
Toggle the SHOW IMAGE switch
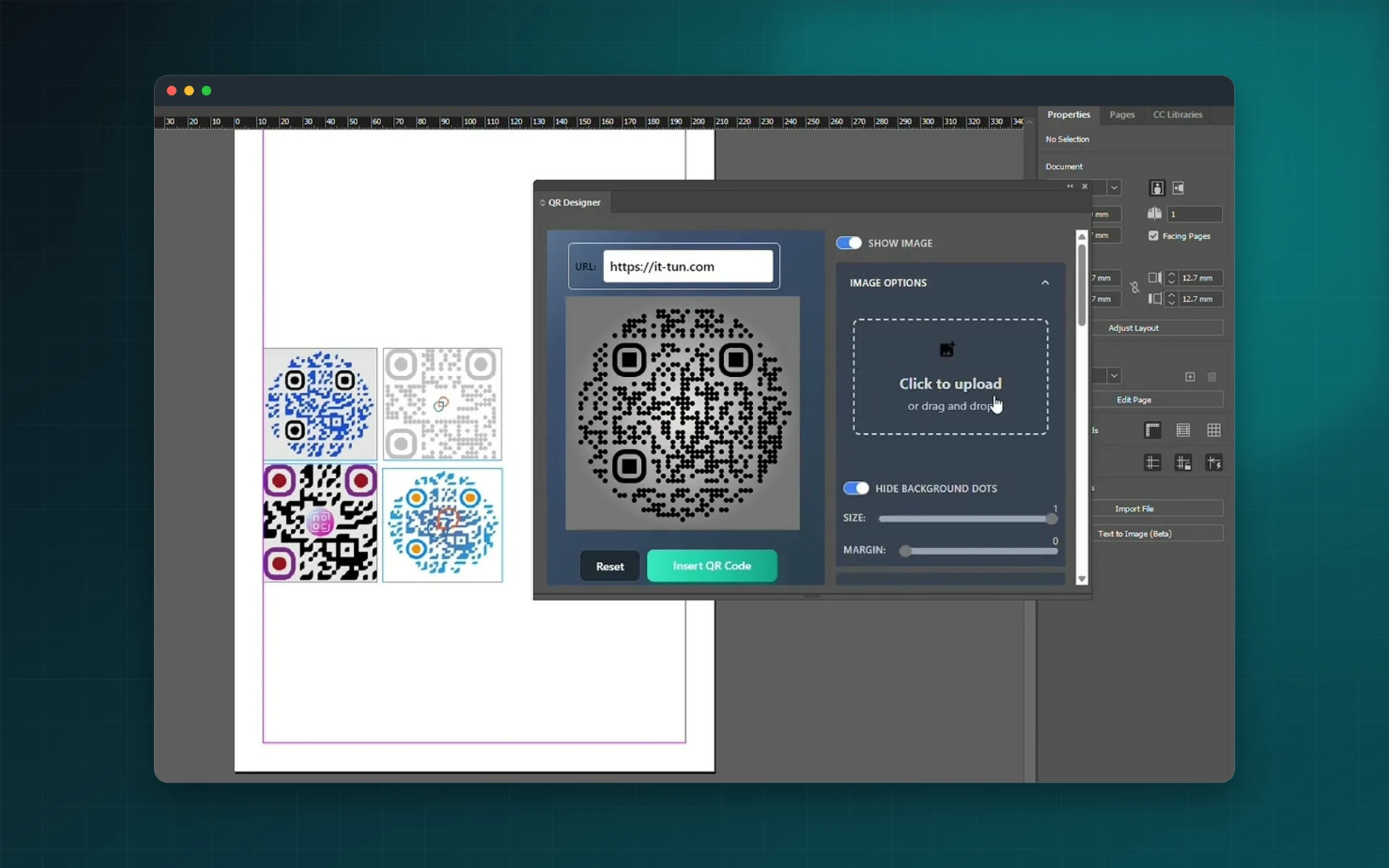849,243
